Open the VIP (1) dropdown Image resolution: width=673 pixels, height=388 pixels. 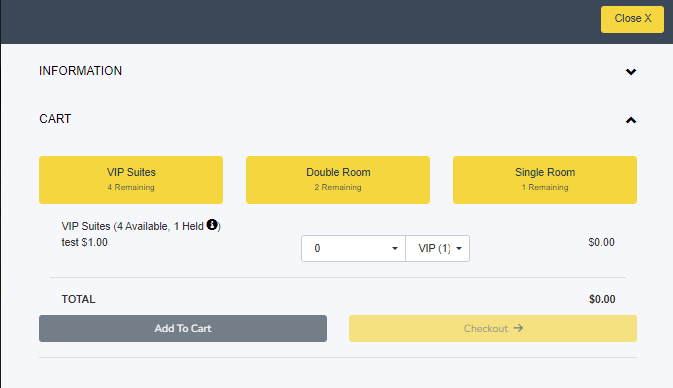(437, 249)
